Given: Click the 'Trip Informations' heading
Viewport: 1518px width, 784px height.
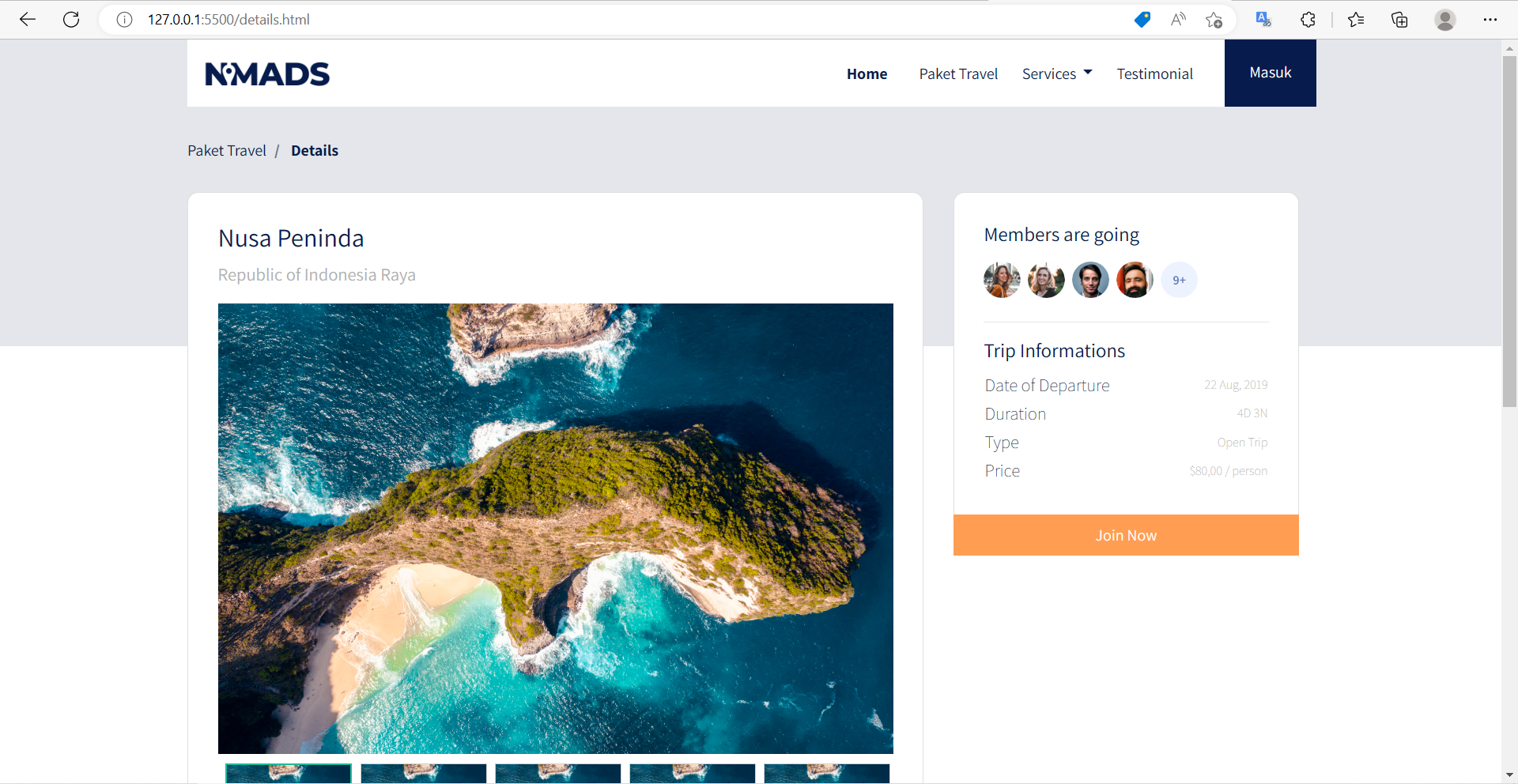Looking at the screenshot, I should click(1054, 351).
